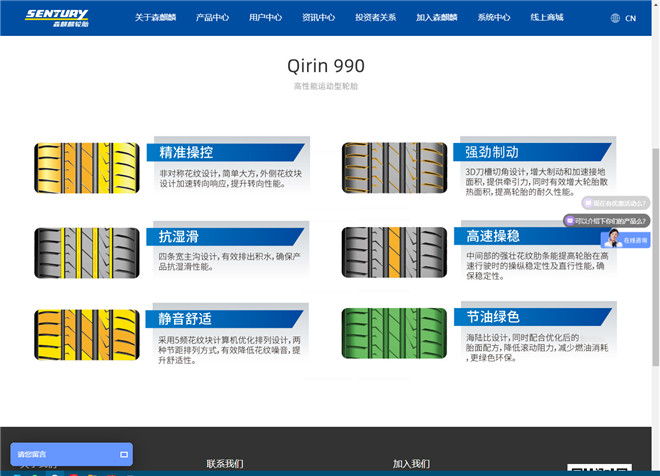This screenshot has height=476, width=660.
Task: Click the 联系我们 footer heading
Action: (x=225, y=464)
